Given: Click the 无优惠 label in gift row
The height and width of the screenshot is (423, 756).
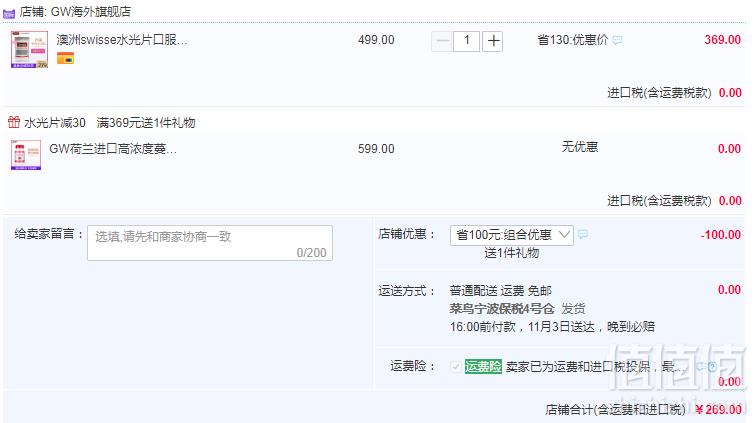Looking at the screenshot, I should [580, 147].
